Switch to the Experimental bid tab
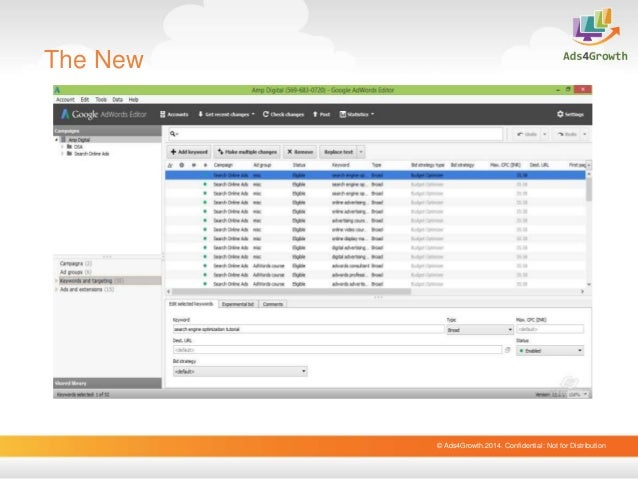Image resolution: width=638 pixels, height=479 pixels. [x=238, y=304]
